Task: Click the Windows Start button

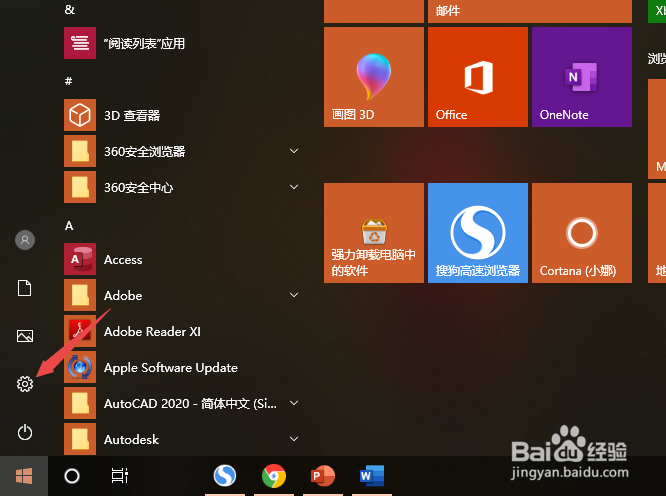Action: tap(24, 476)
